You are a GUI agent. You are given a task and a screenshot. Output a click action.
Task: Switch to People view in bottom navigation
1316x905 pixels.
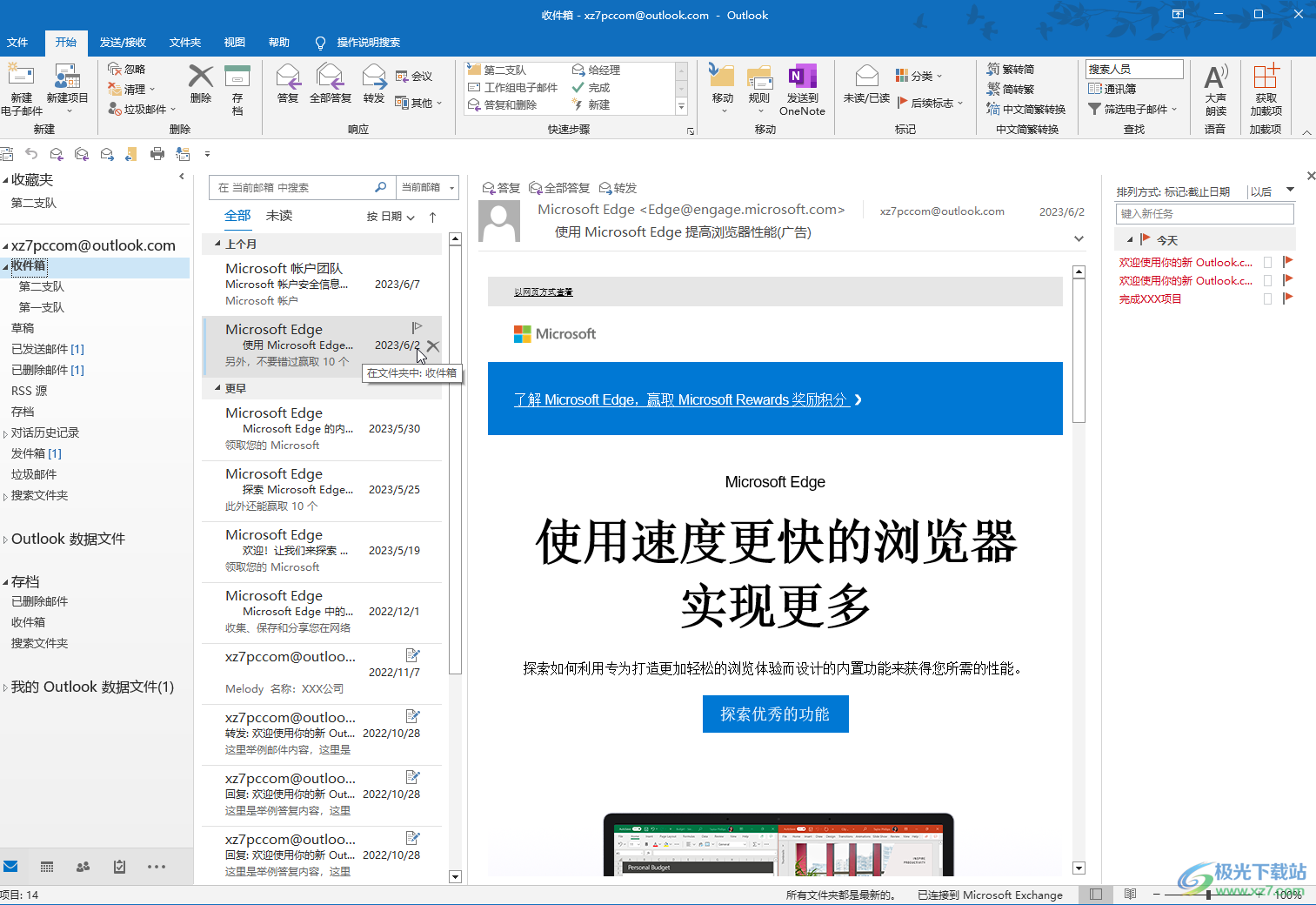click(84, 867)
